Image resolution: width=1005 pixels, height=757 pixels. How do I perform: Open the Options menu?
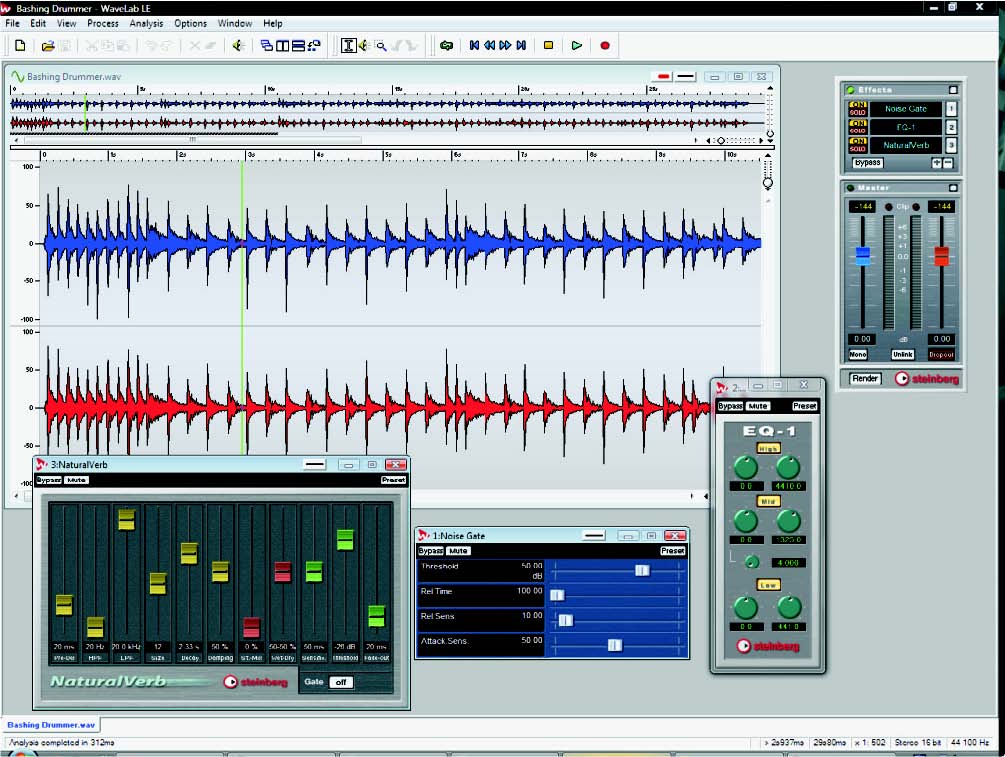(x=190, y=23)
